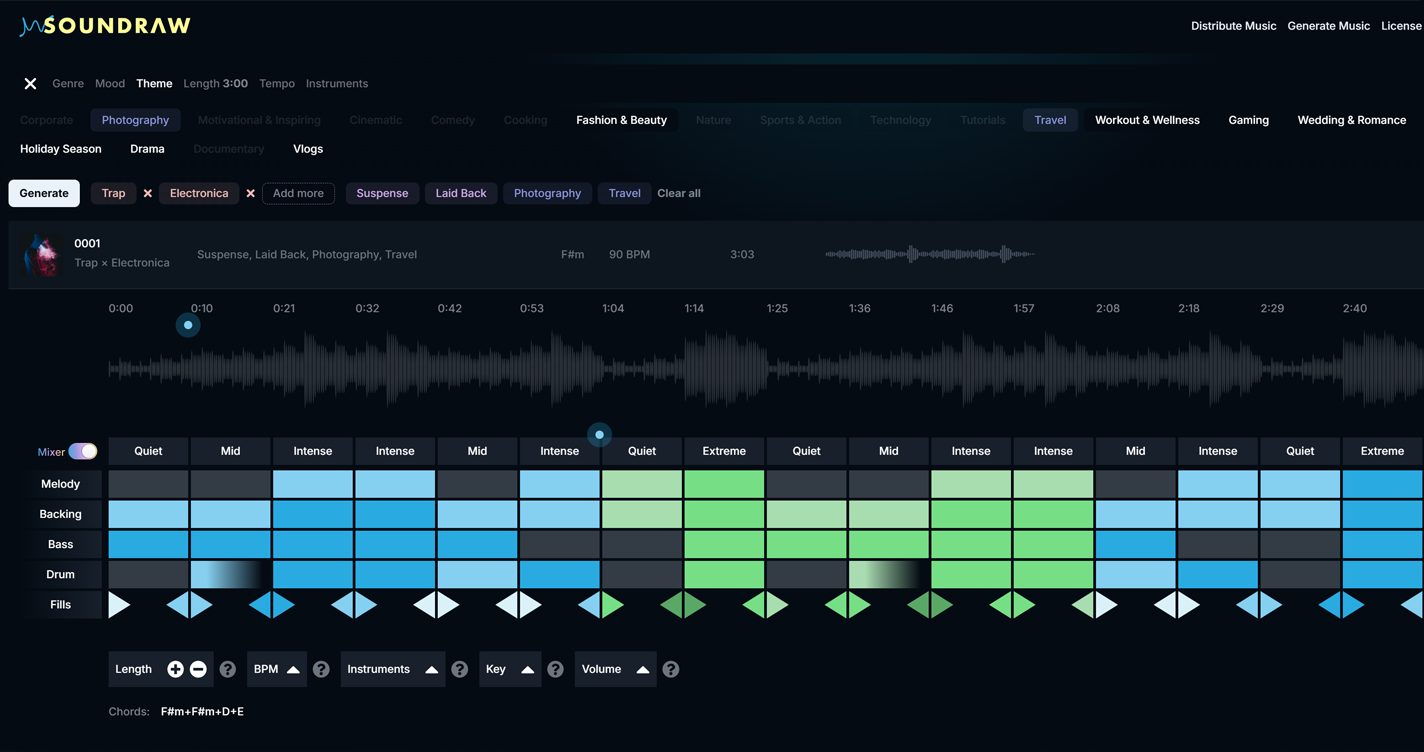Select track 0001 album thumbnail
Screen dimensions: 1424x752
[41, 254]
